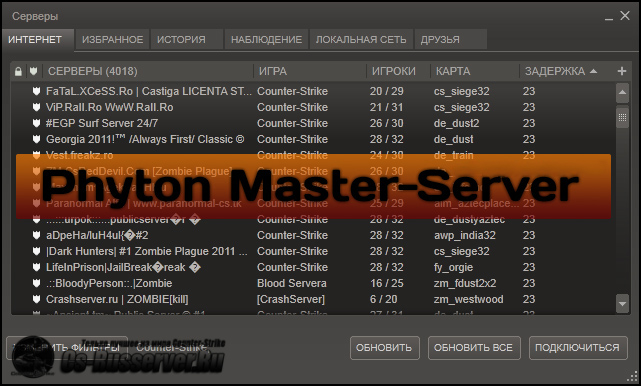
Task: Select the |Dark Hunters| #1 Zombie Plague server
Action: 313,251
